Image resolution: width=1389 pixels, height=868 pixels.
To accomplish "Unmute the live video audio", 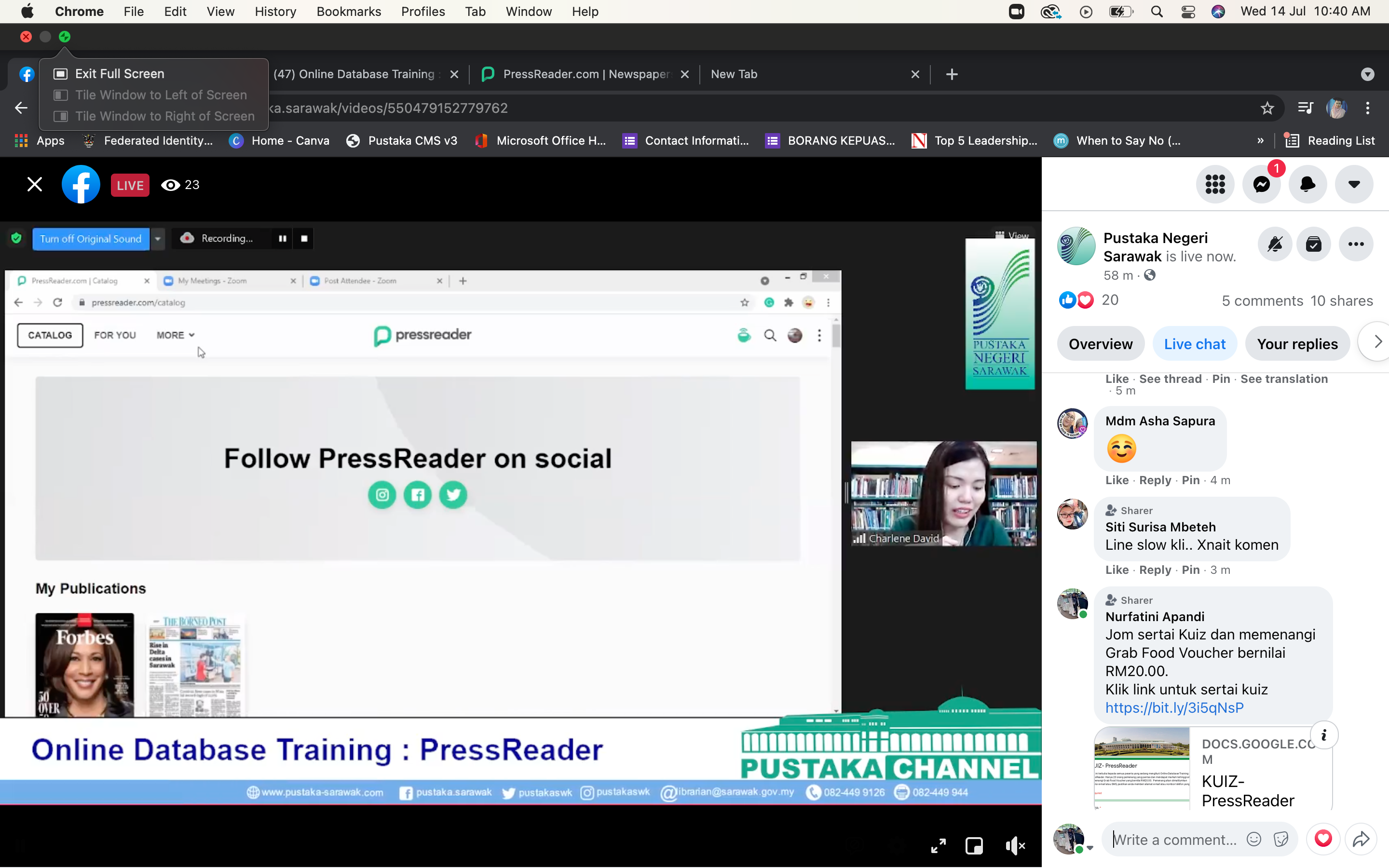I will pos(1015,845).
